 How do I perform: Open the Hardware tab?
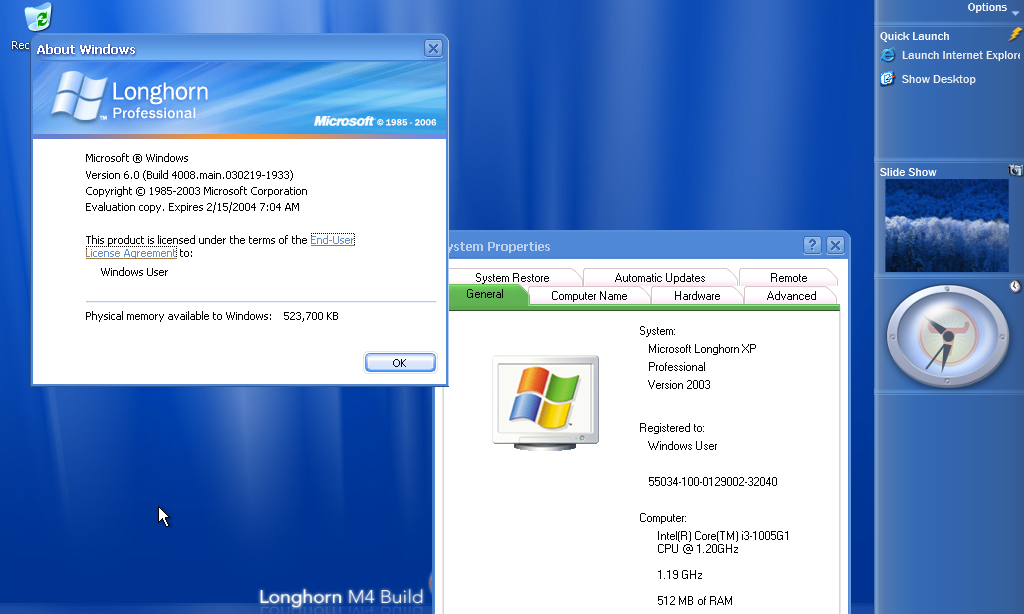697,296
